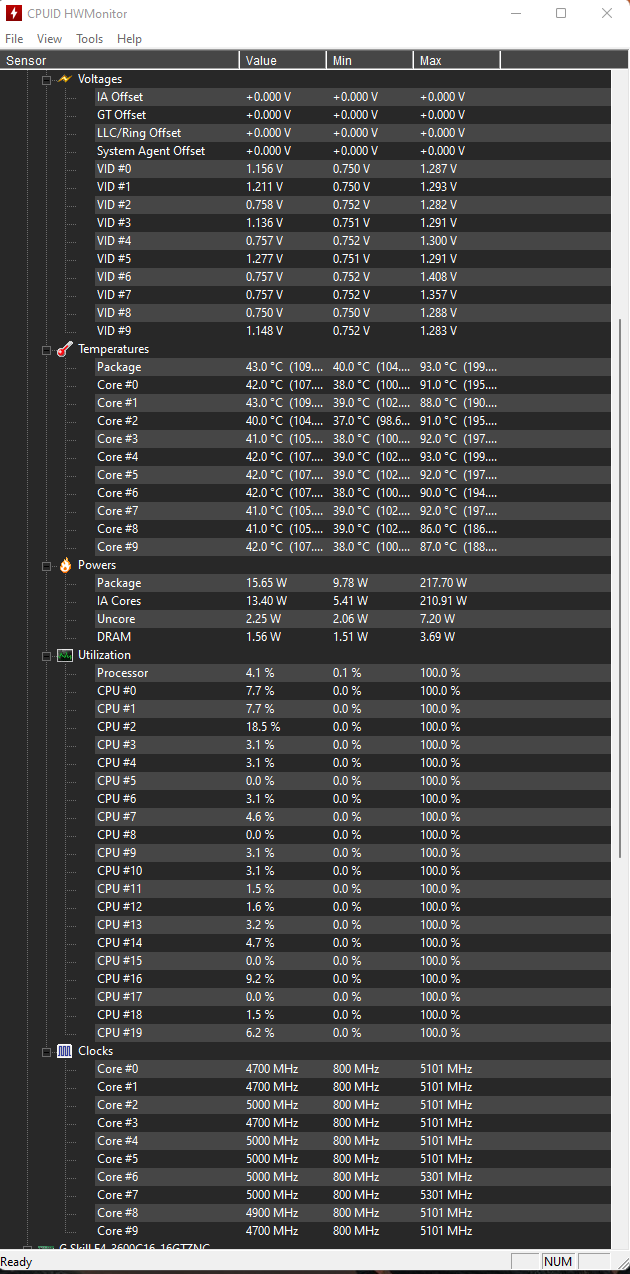Click the 217.70 W max package power
The width and height of the screenshot is (630, 1274).
click(443, 583)
